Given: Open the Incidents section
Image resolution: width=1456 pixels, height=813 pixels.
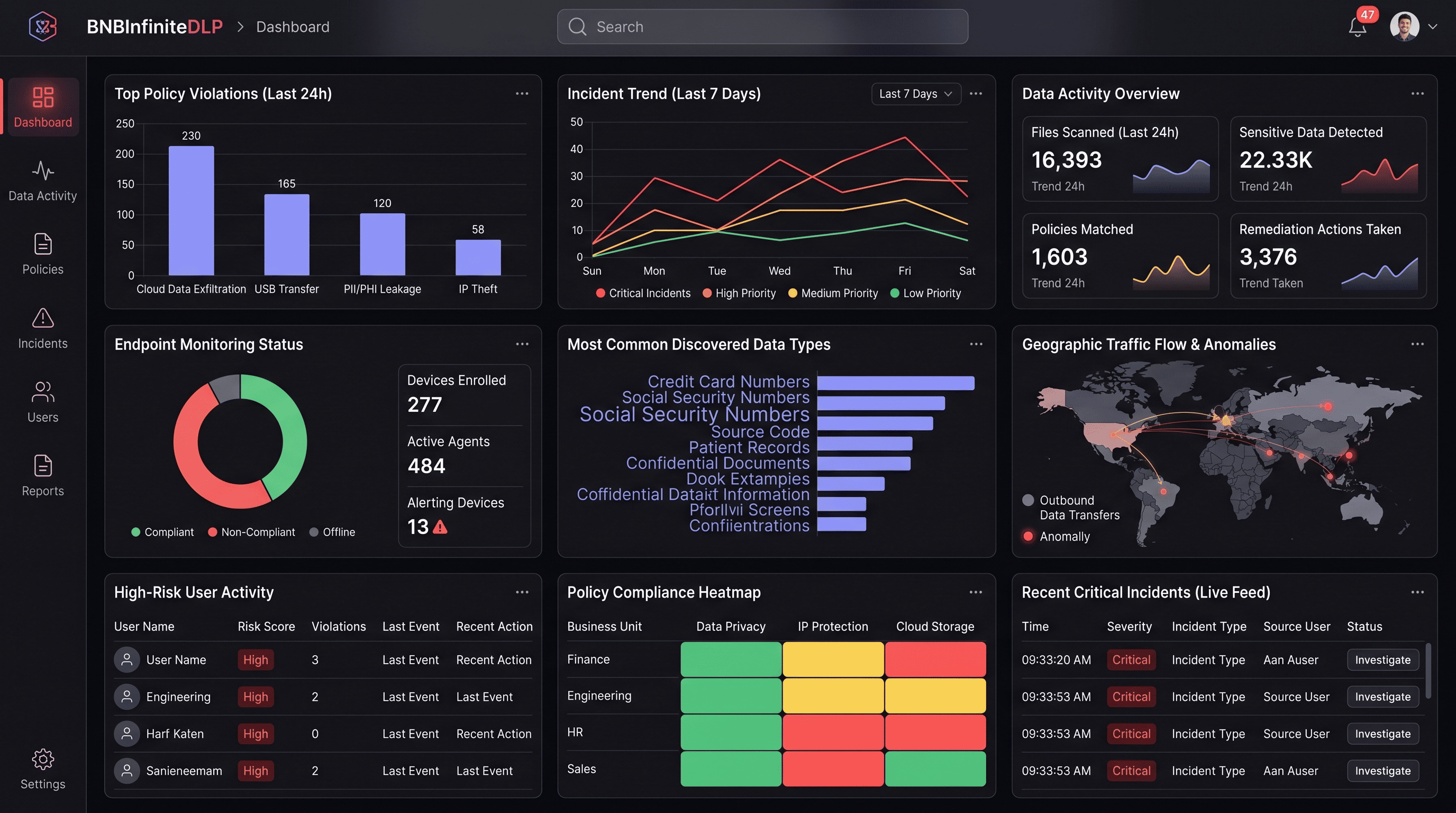Looking at the screenshot, I should (x=42, y=328).
